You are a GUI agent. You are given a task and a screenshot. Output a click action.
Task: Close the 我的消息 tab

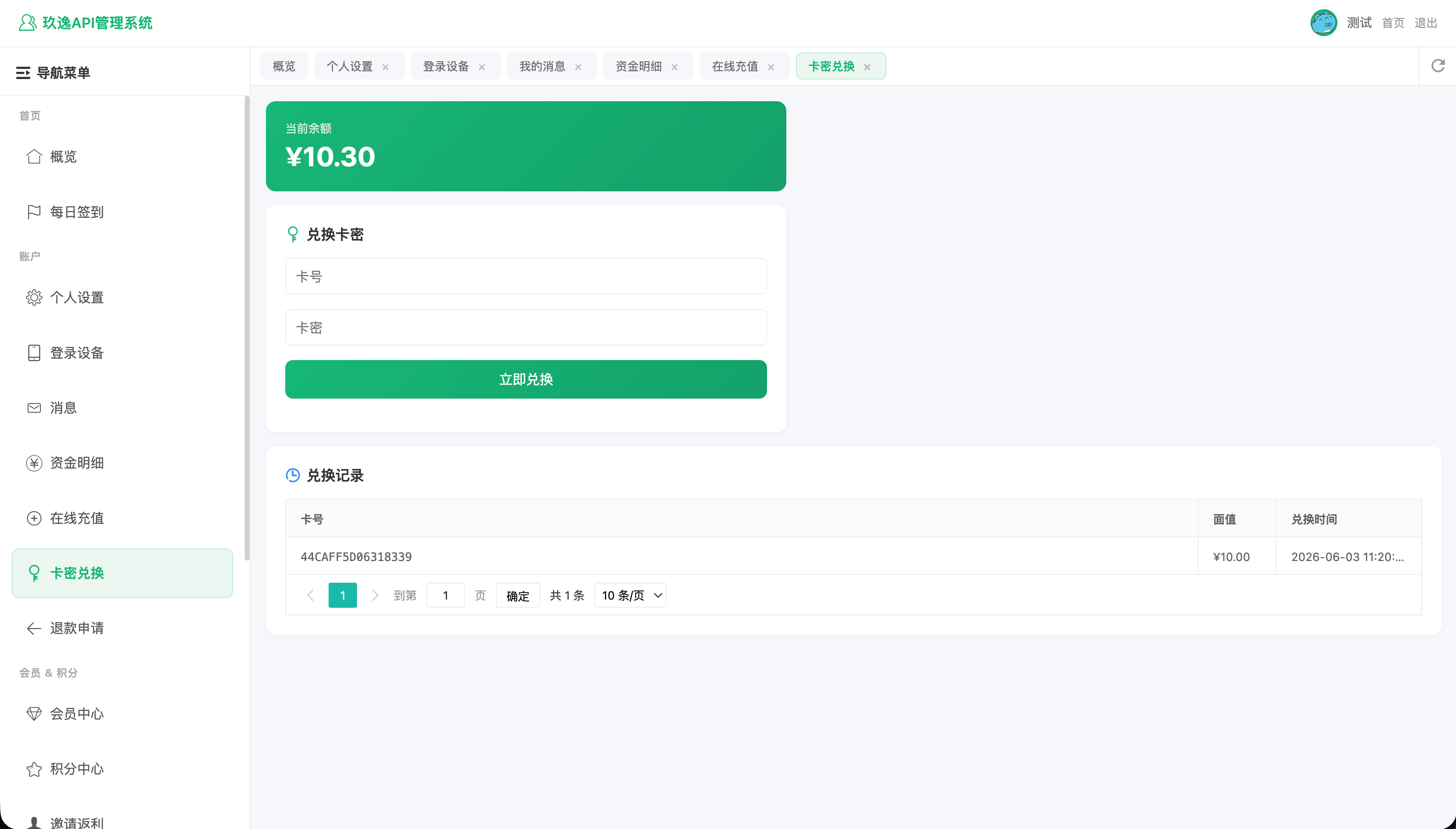pyautogui.click(x=578, y=67)
